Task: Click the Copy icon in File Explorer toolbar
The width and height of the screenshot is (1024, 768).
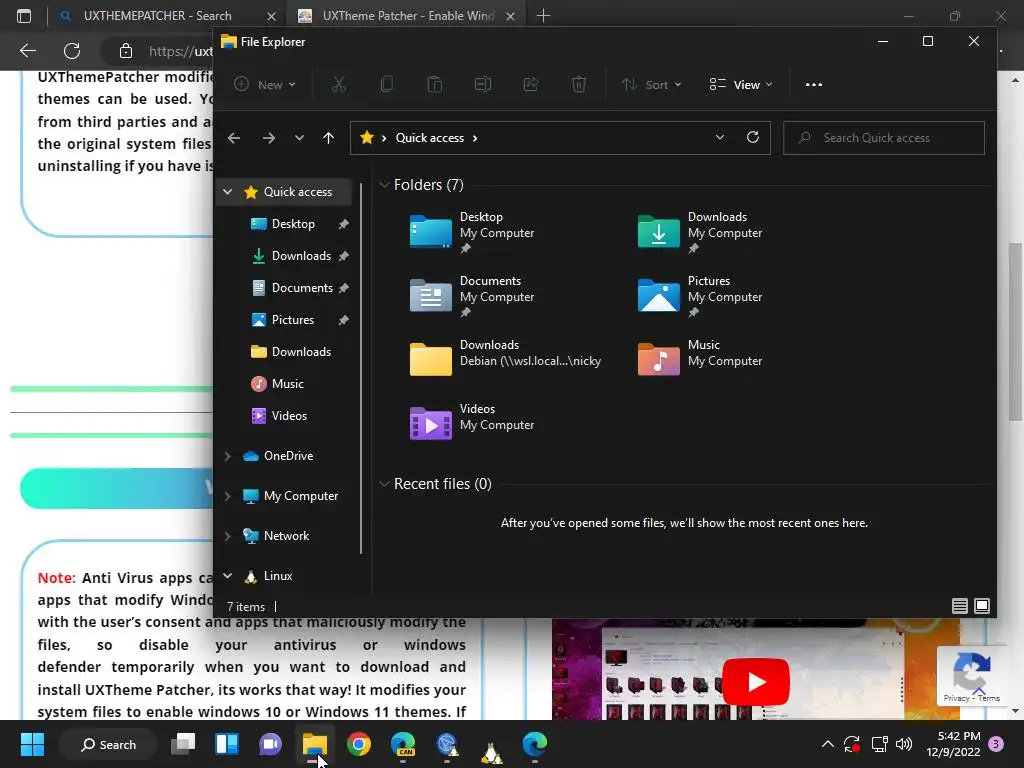Action: click(387, 84)
